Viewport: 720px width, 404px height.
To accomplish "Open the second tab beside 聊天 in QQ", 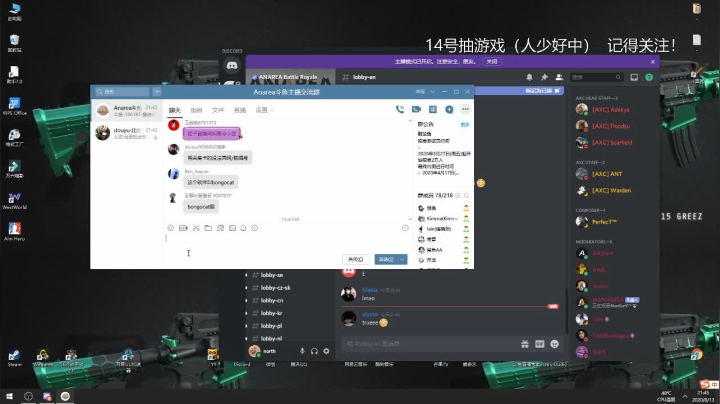I will pos(196,110).
